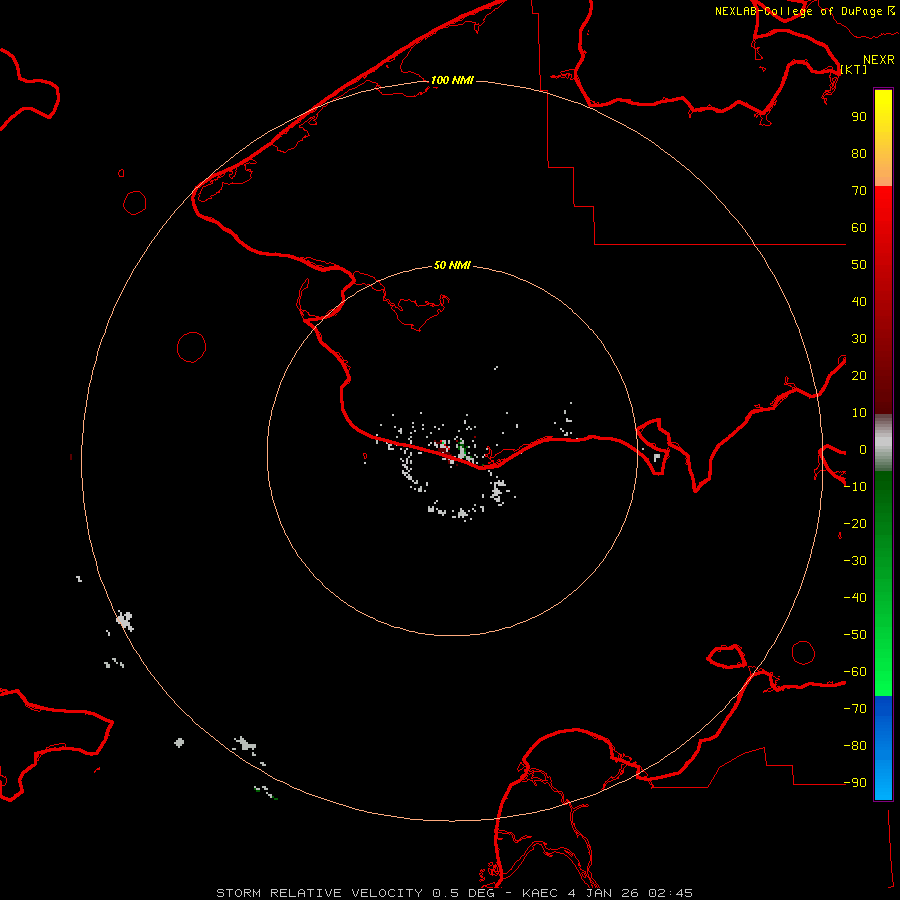
Task: Click the -50 velocity scale label
Action: pos(855,635)
